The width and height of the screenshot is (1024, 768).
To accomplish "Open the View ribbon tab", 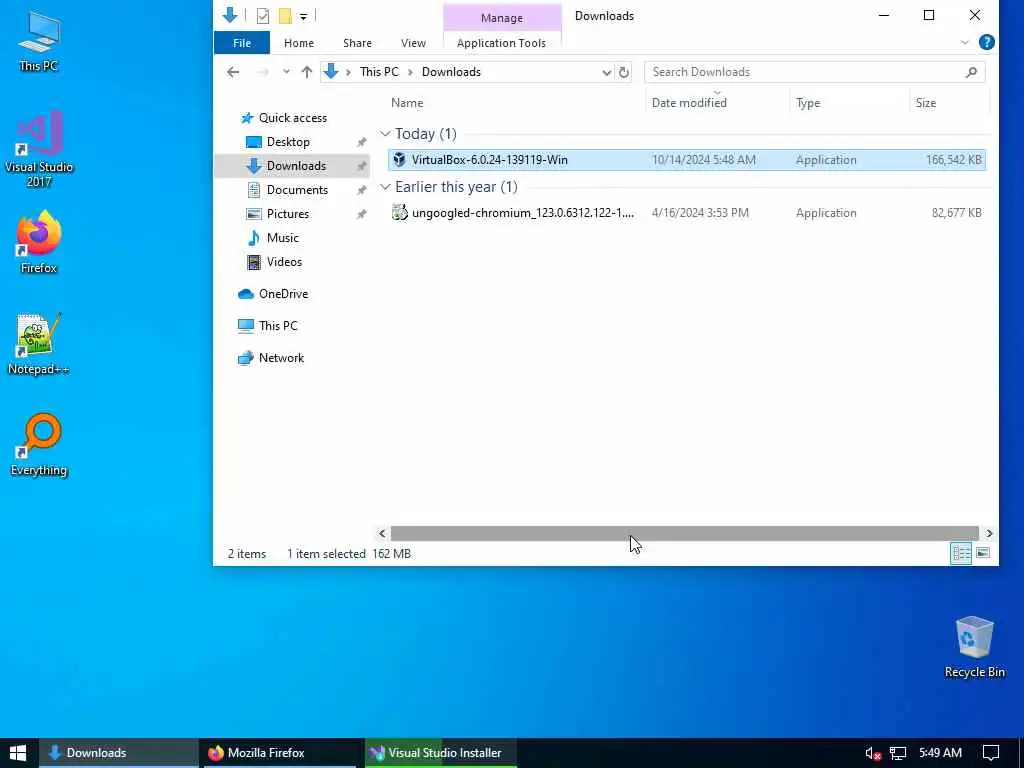I will [413, 43].
